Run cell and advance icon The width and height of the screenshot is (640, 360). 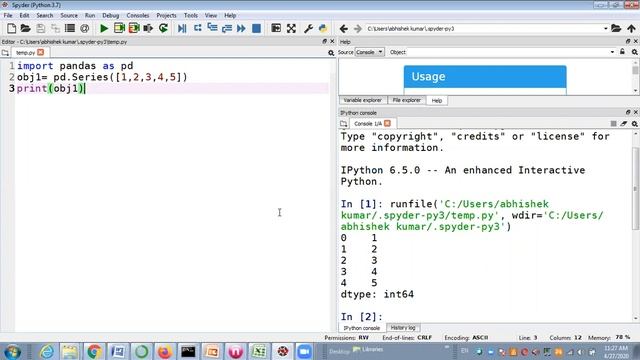click(134, 28)
